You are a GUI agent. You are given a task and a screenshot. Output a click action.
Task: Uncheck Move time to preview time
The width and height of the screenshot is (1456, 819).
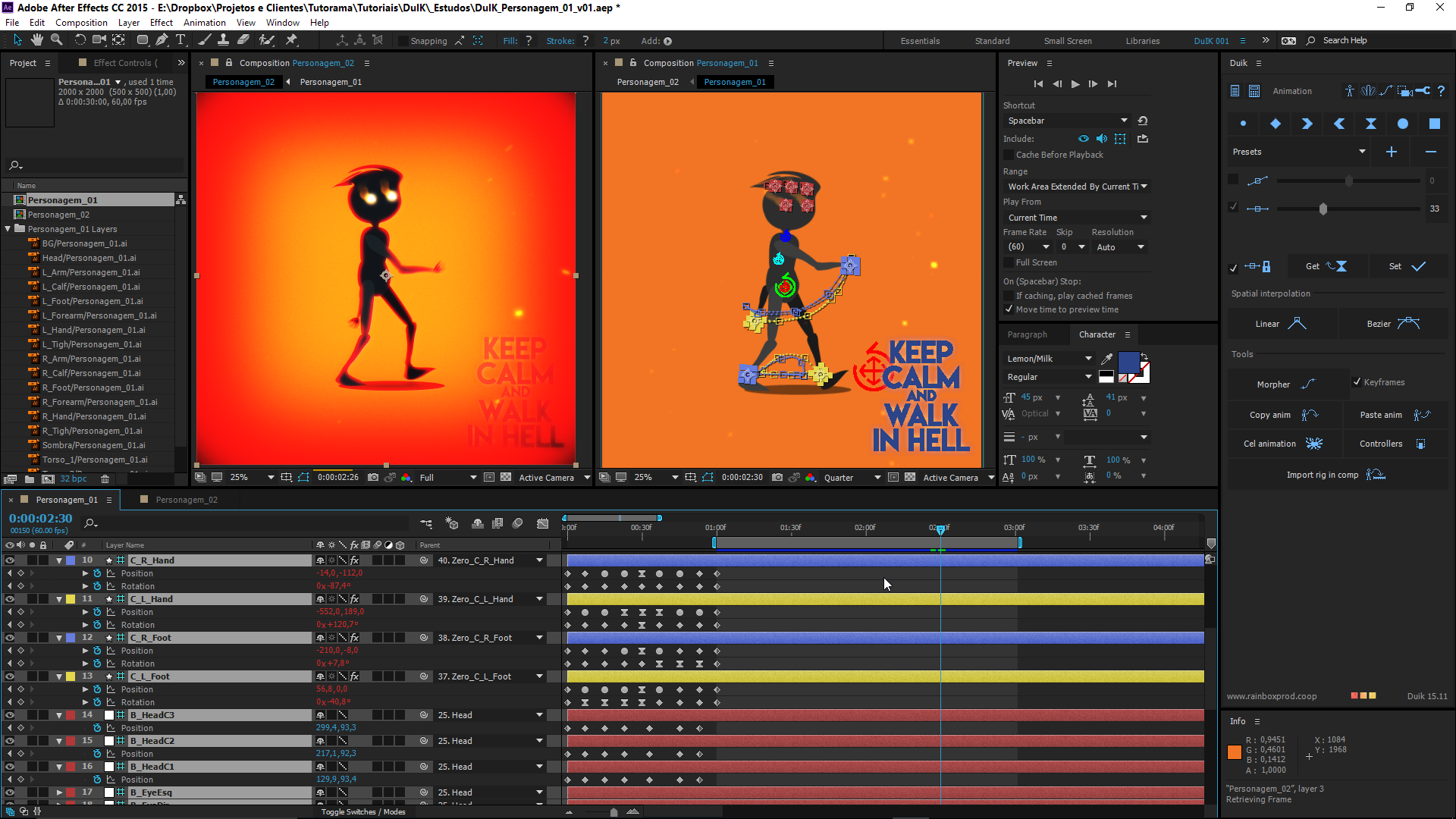click(x=1009, y=309)
